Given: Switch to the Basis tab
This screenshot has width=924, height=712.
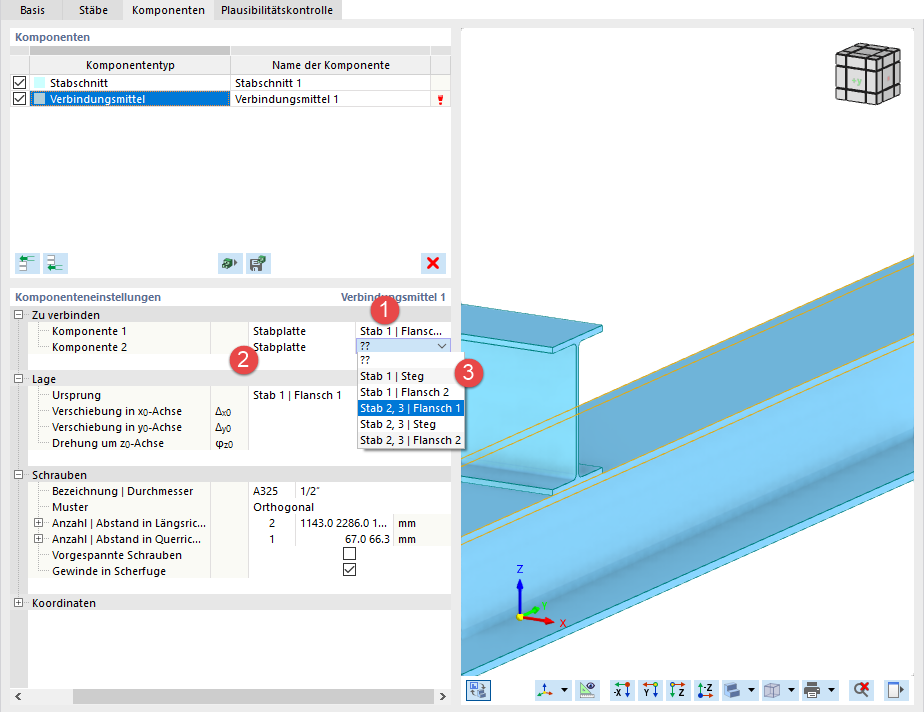Looking at the screenshot, I should pos(32,10).
